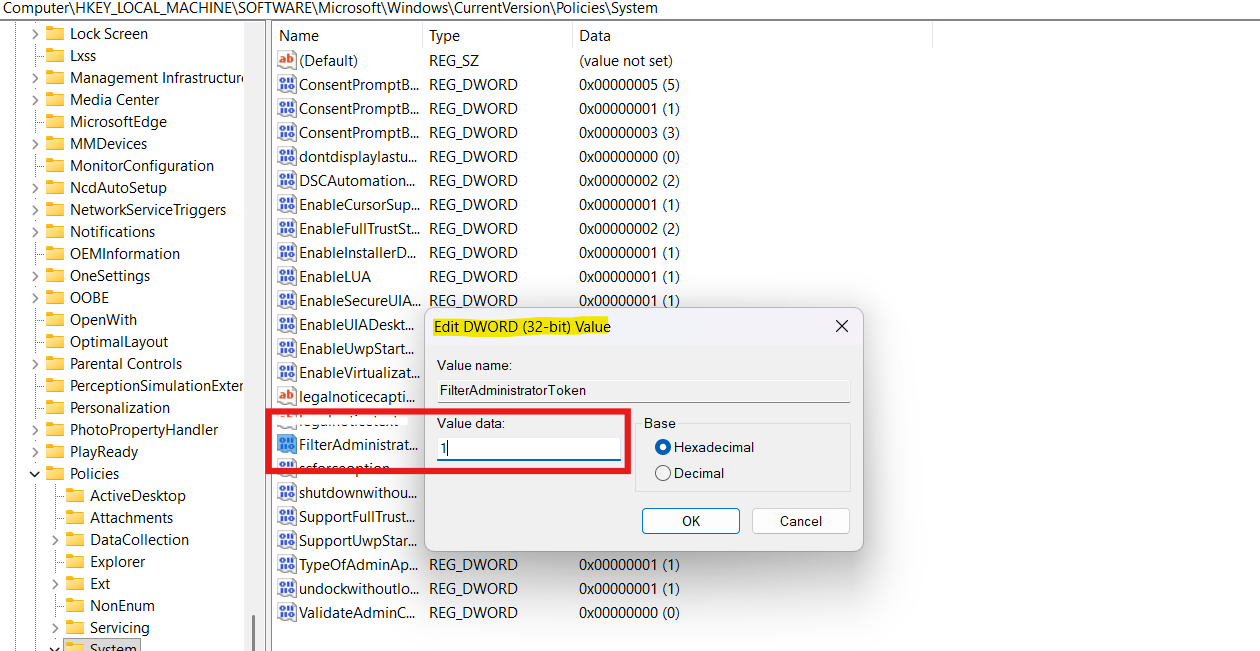The width and height of the screenshot is (1260, 651).
Task: Click the DWORD icon beside FilterAdministratorToken
Action: (286, 444)
